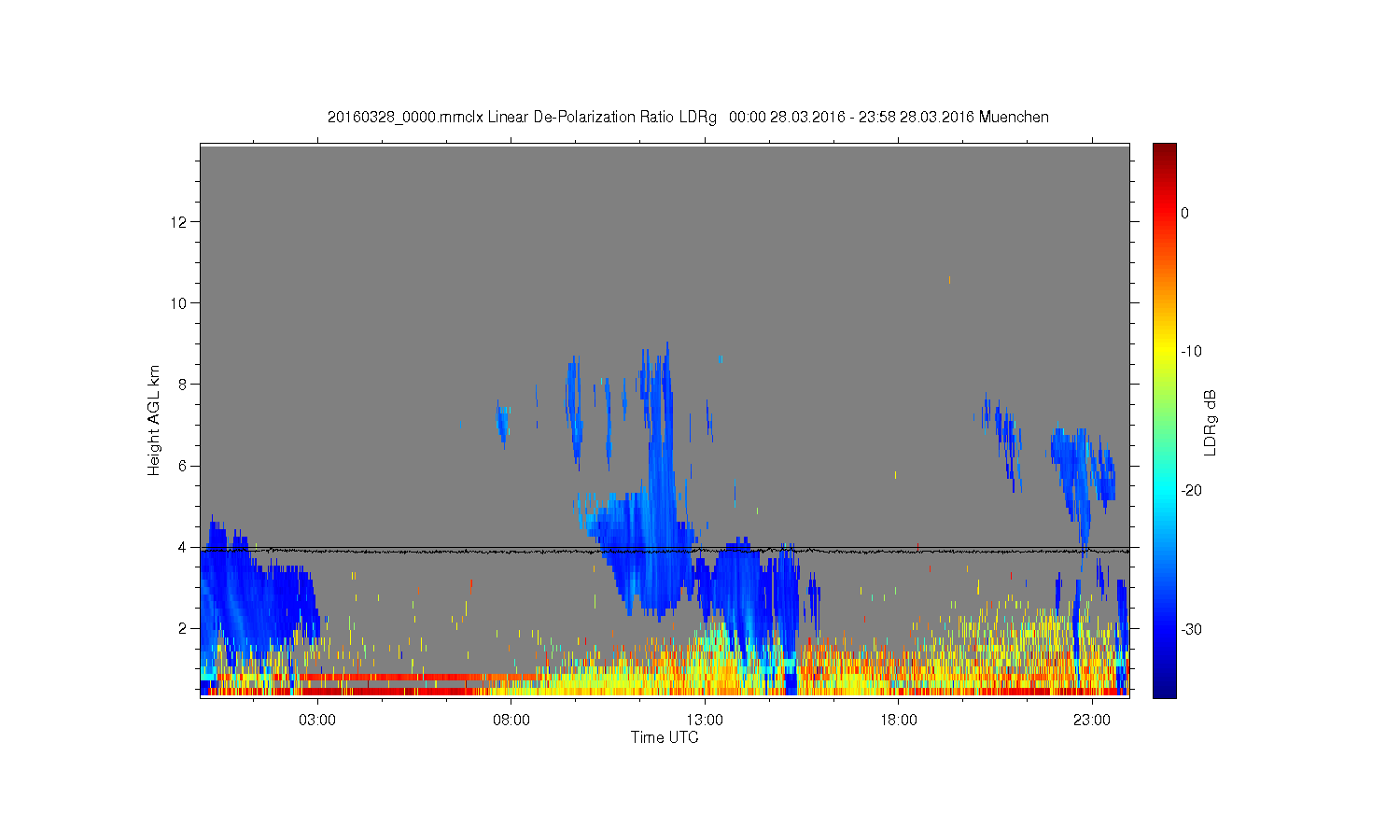Click the colorbar value -30
This screenshot has width=1400, height=840.
click(x=1190, y=630)
